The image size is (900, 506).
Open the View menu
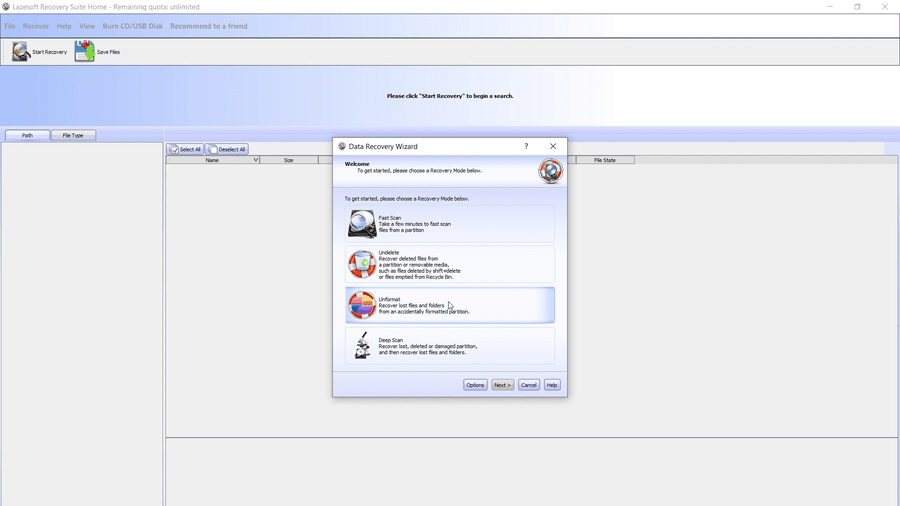(x=87, y=26)
